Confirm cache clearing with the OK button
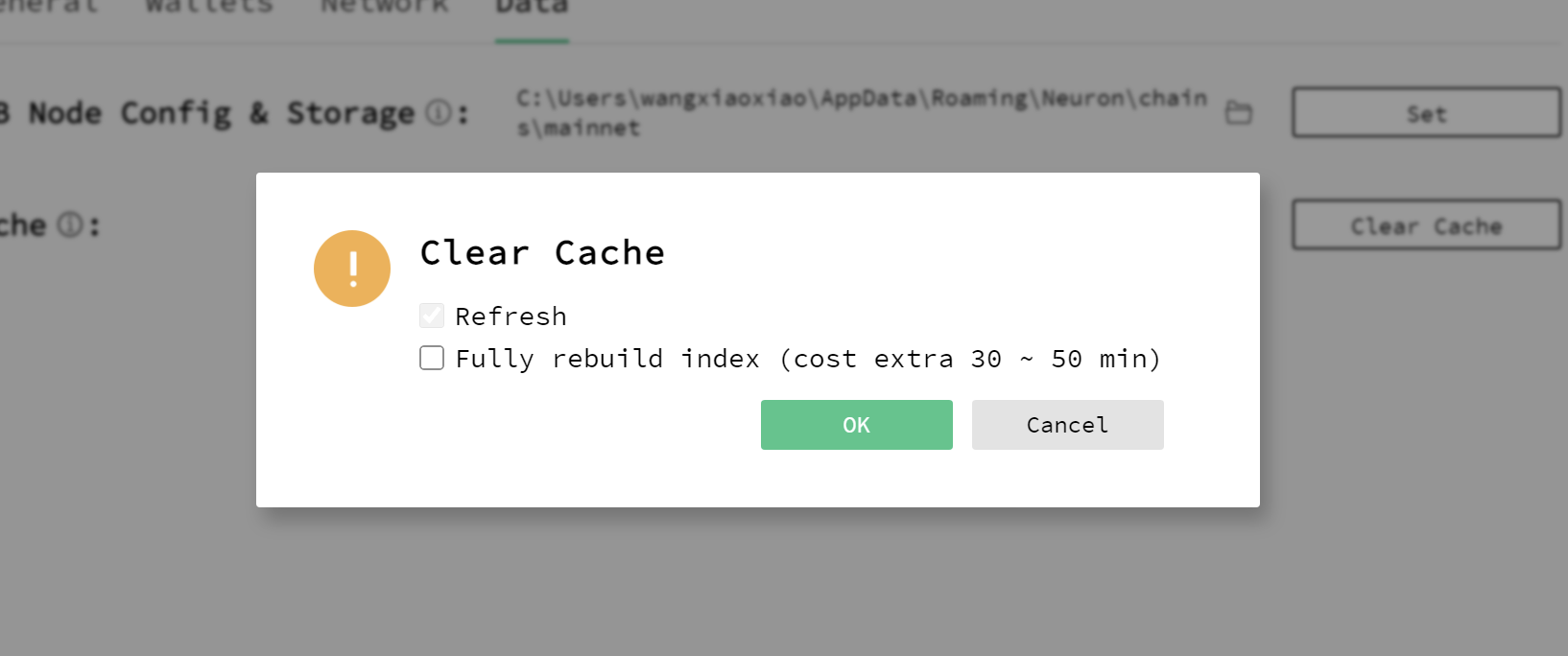This screenshot has height=656, width=1568. point(856,425)
